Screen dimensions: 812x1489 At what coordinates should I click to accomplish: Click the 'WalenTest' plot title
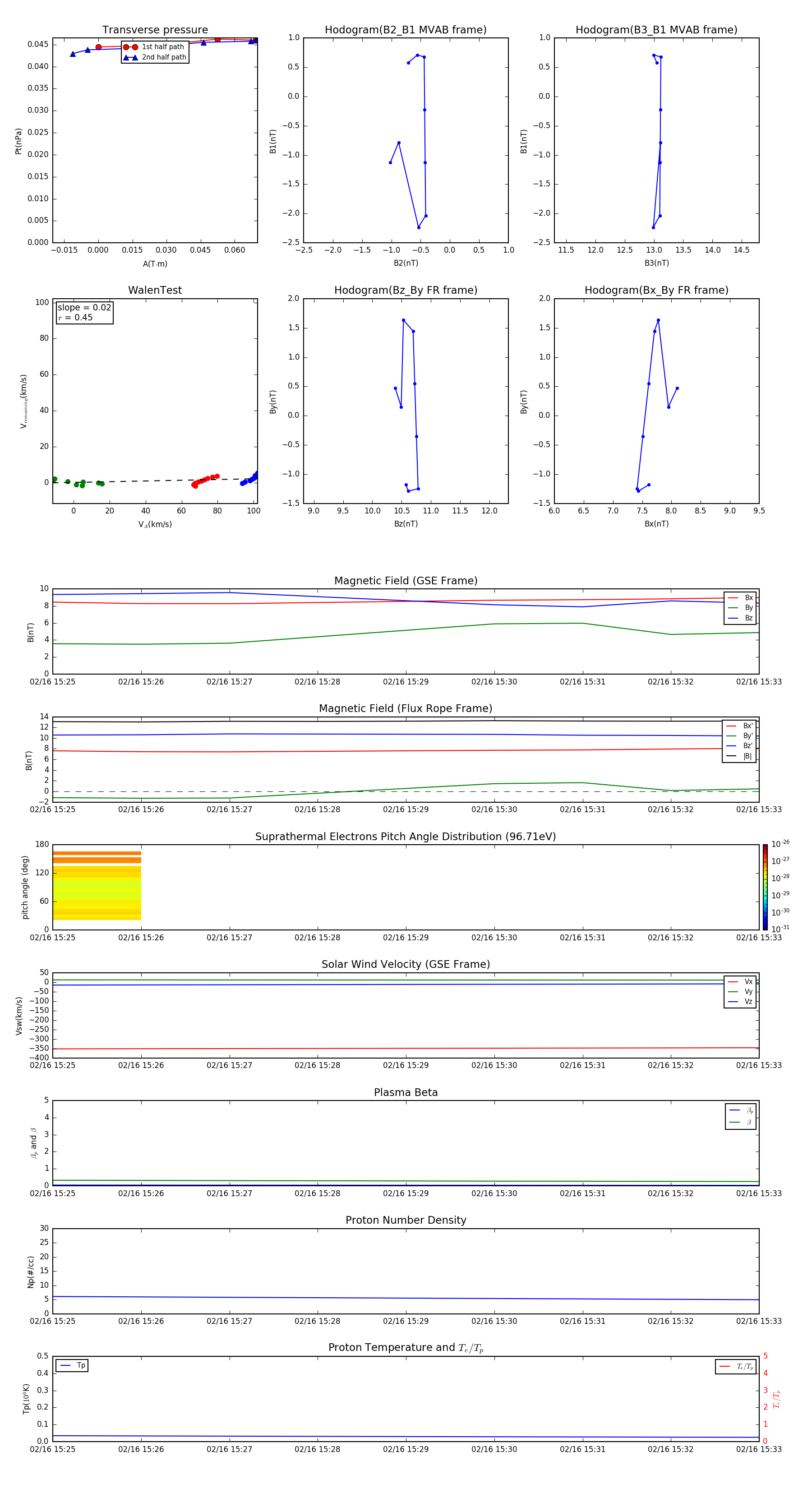tap(155, 290)
